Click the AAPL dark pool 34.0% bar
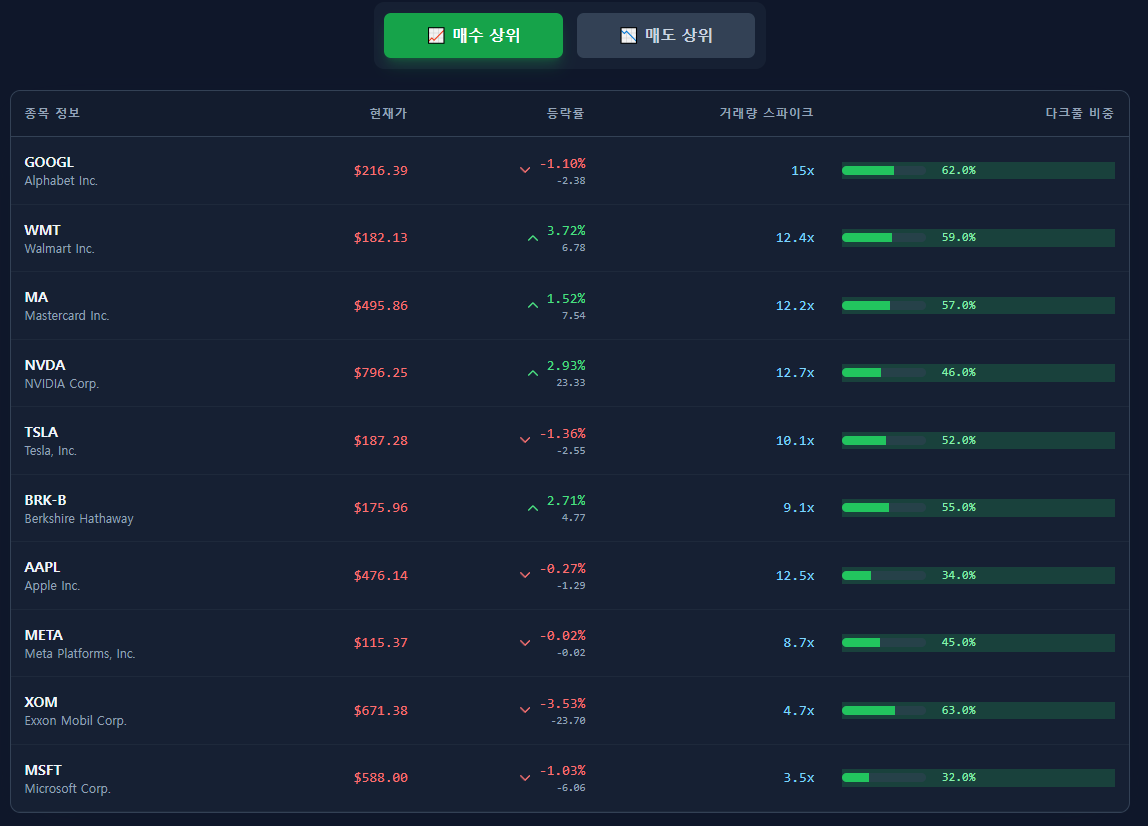 (x=978, y=576)
